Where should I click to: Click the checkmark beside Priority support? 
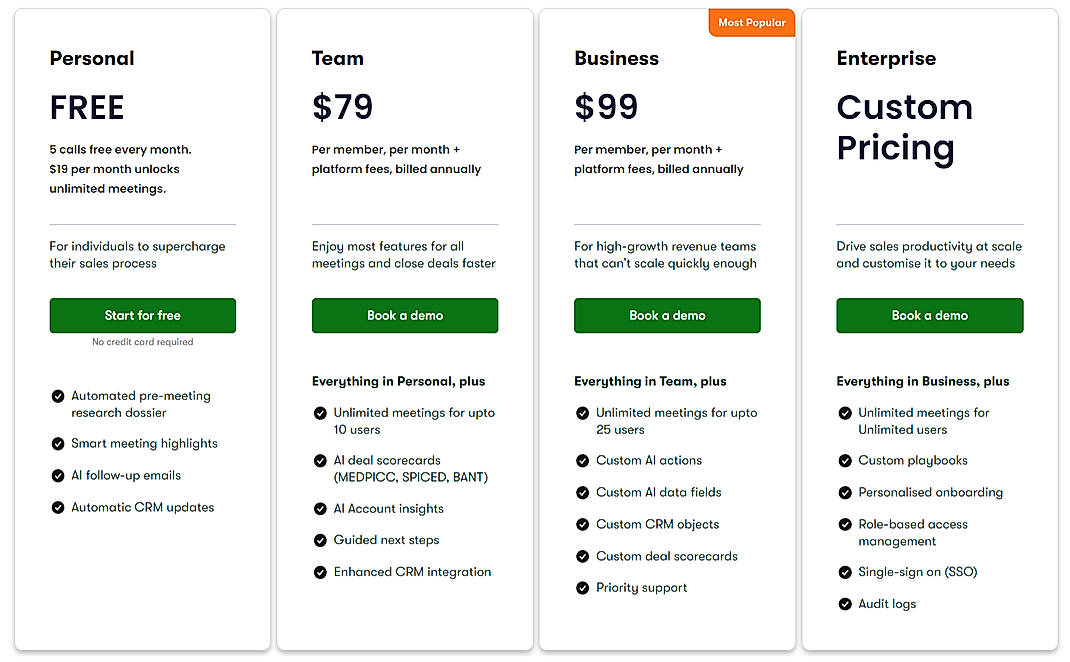583,588
